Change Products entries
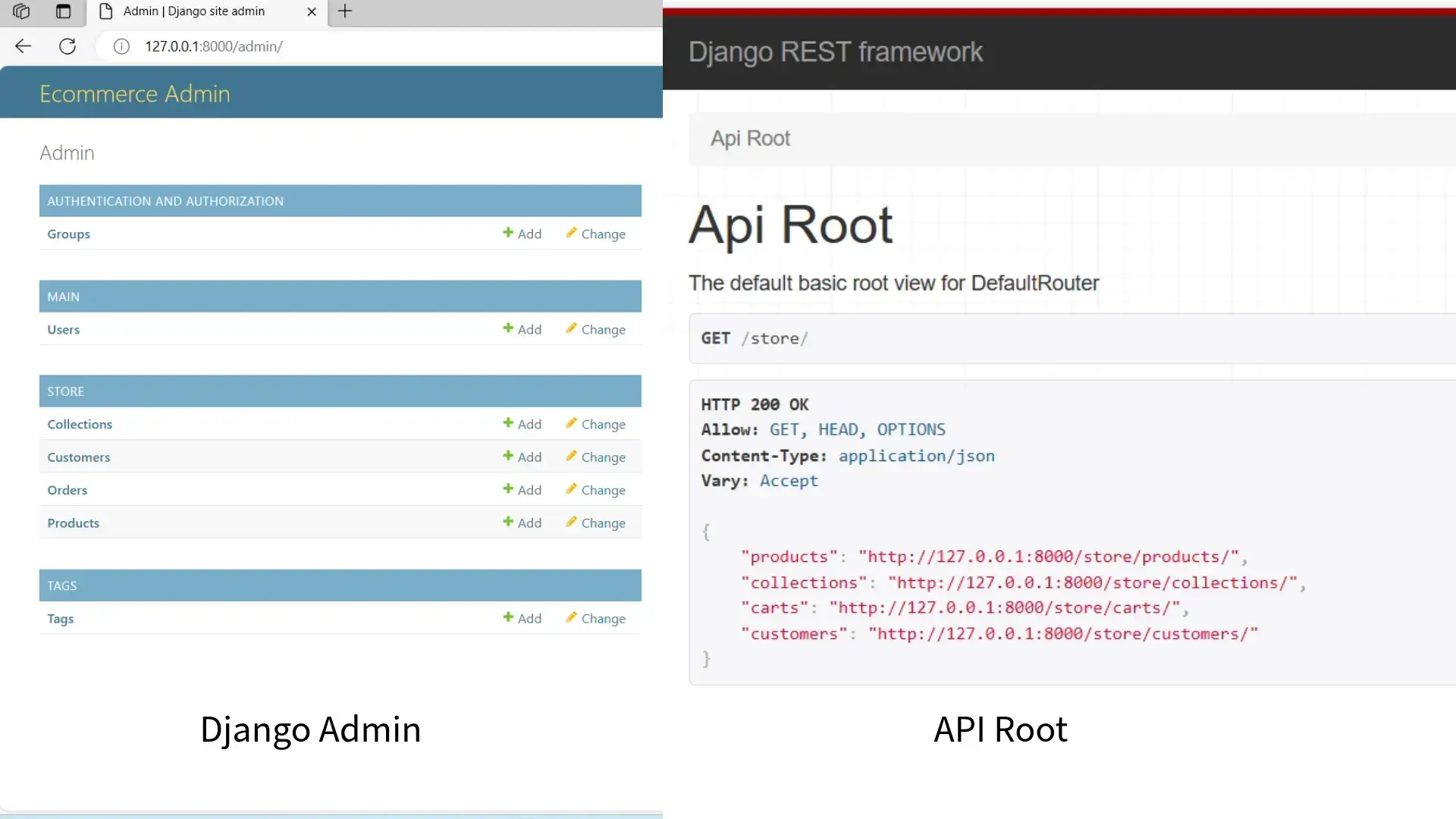 (596, 523)
